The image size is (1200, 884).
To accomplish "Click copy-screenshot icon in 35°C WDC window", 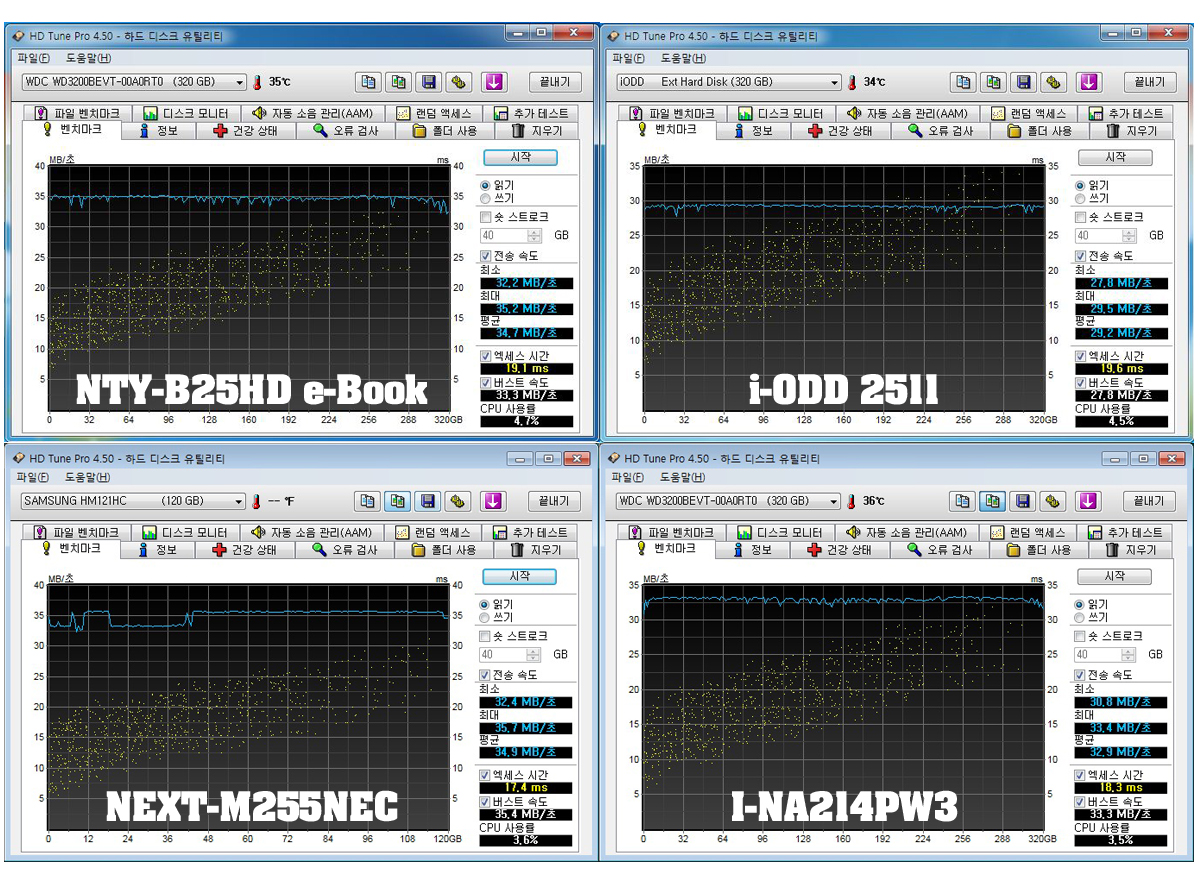I will [399, 82].
